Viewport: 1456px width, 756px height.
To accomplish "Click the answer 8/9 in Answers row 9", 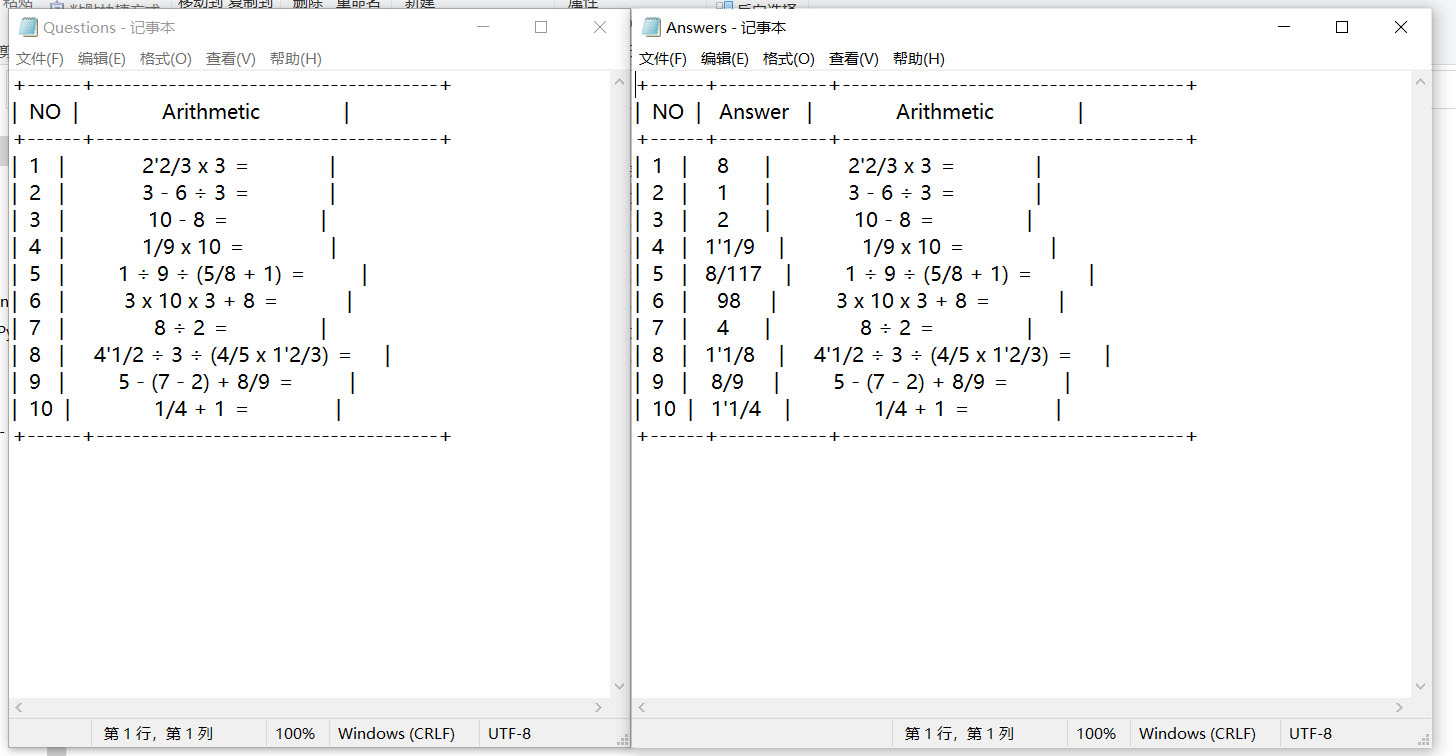I will (728, 382).
